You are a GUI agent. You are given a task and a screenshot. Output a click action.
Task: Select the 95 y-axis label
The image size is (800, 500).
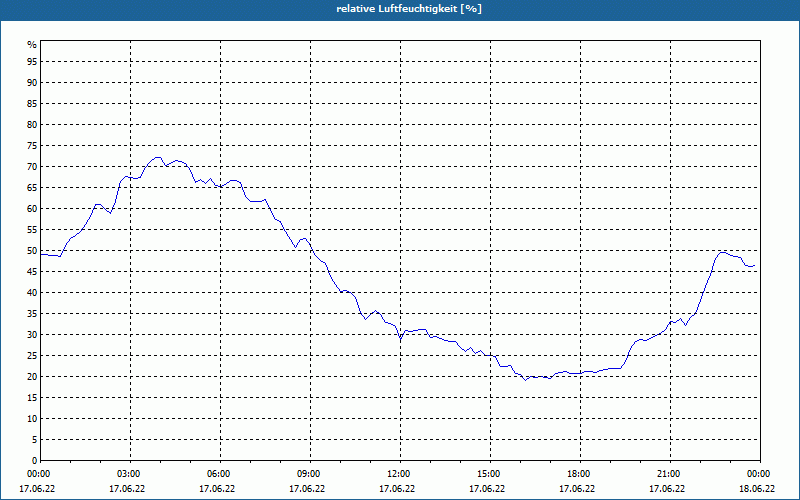click(32, 62)
